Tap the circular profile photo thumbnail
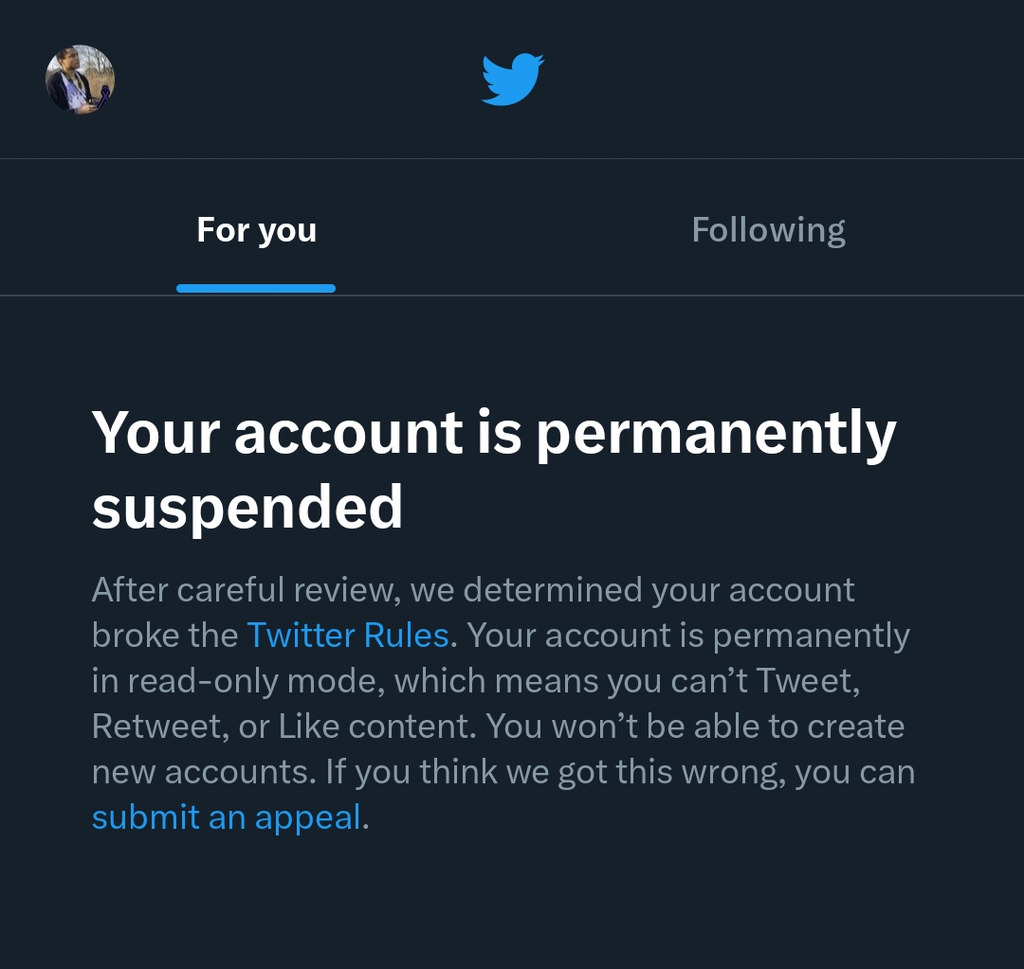The image size is (1024, 969). tap(80, 79)
